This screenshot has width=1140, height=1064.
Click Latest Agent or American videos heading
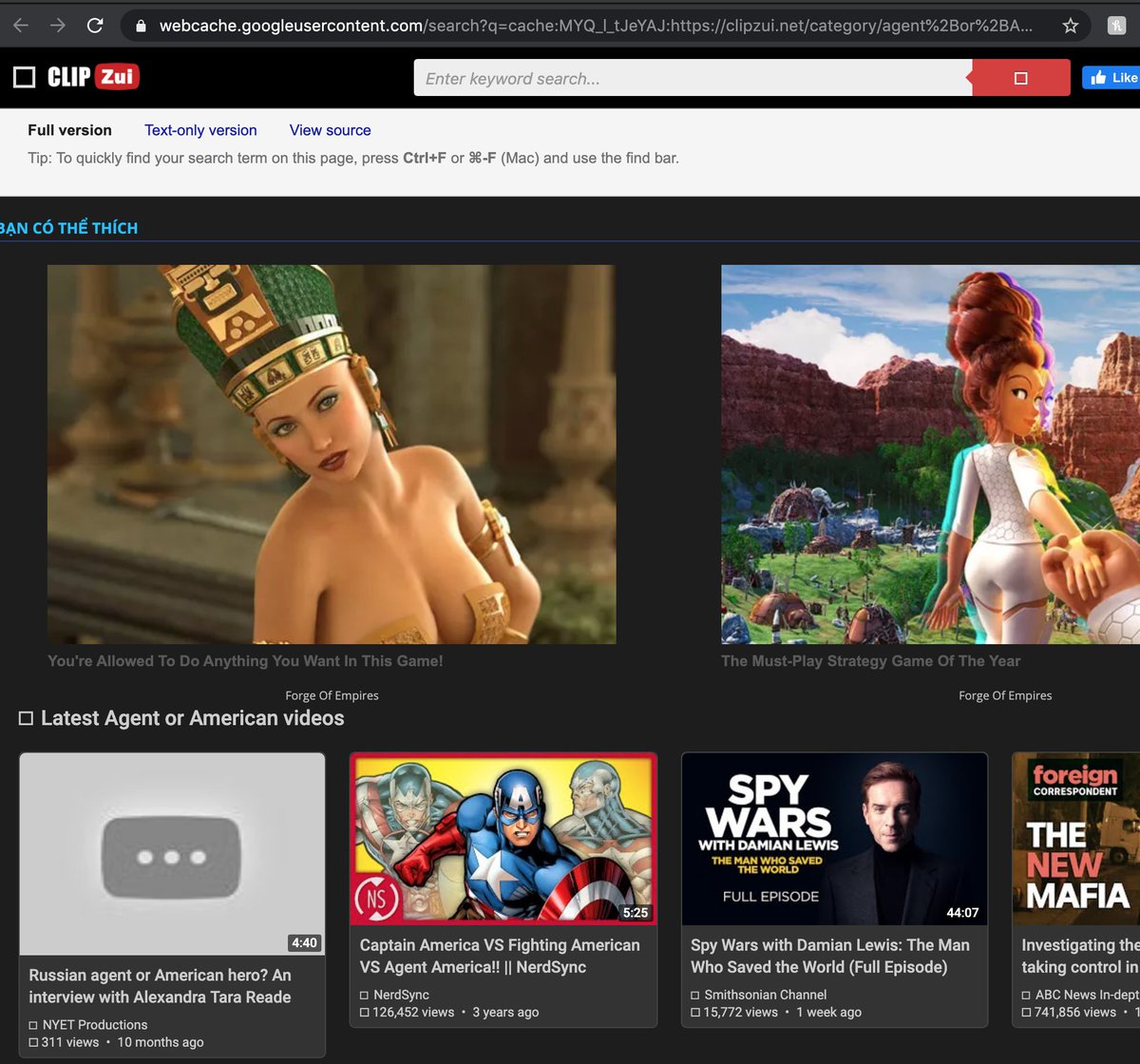click(192, 718)
